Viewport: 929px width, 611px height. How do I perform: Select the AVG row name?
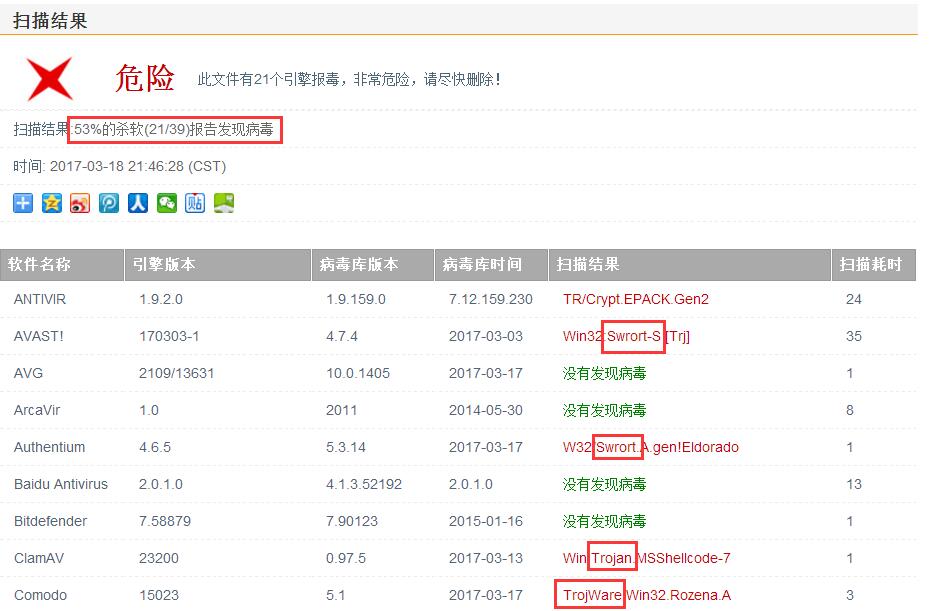pos(28,373)
